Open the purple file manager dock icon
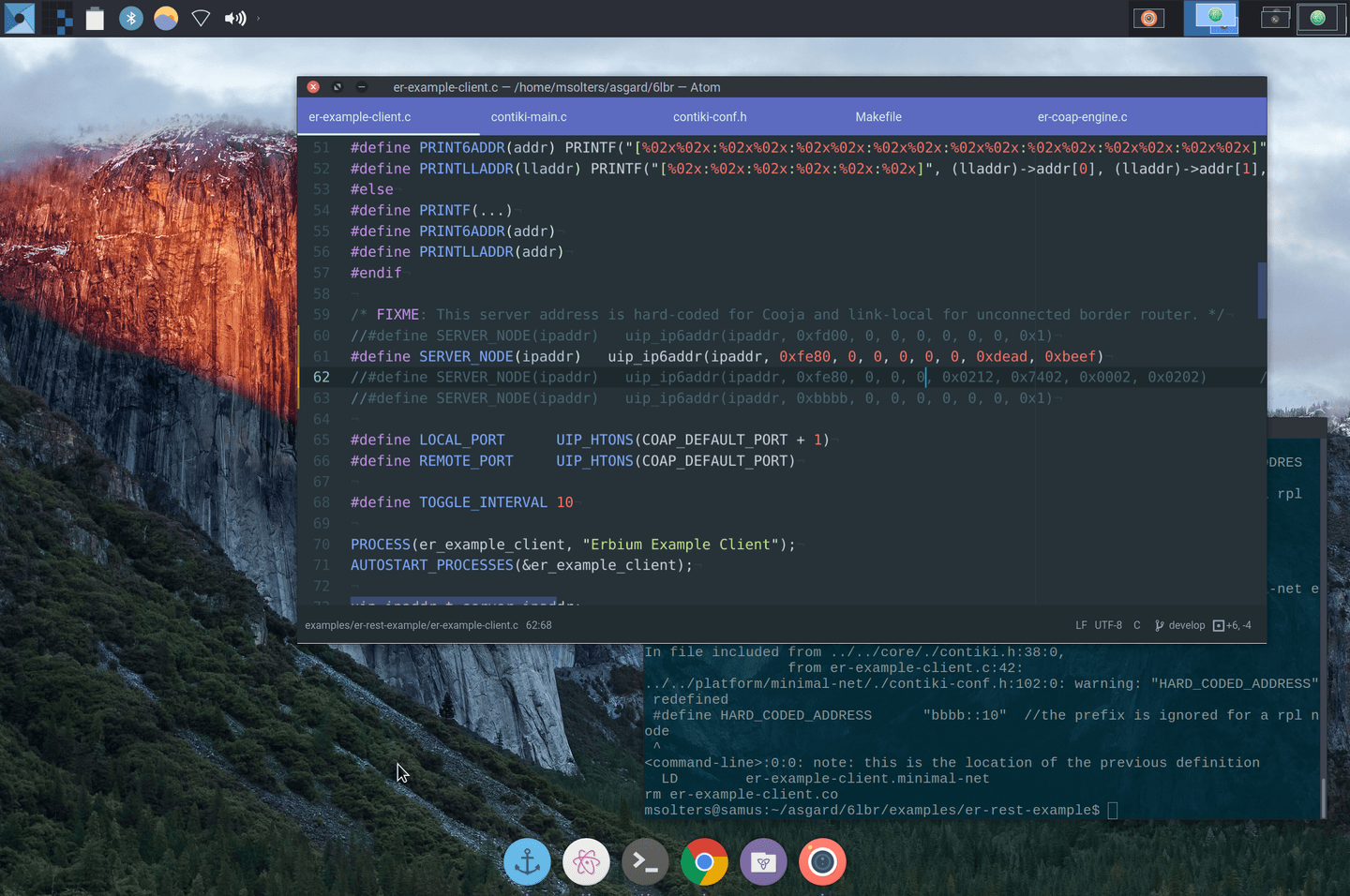The image size is (1350, 896). point(763,862)
